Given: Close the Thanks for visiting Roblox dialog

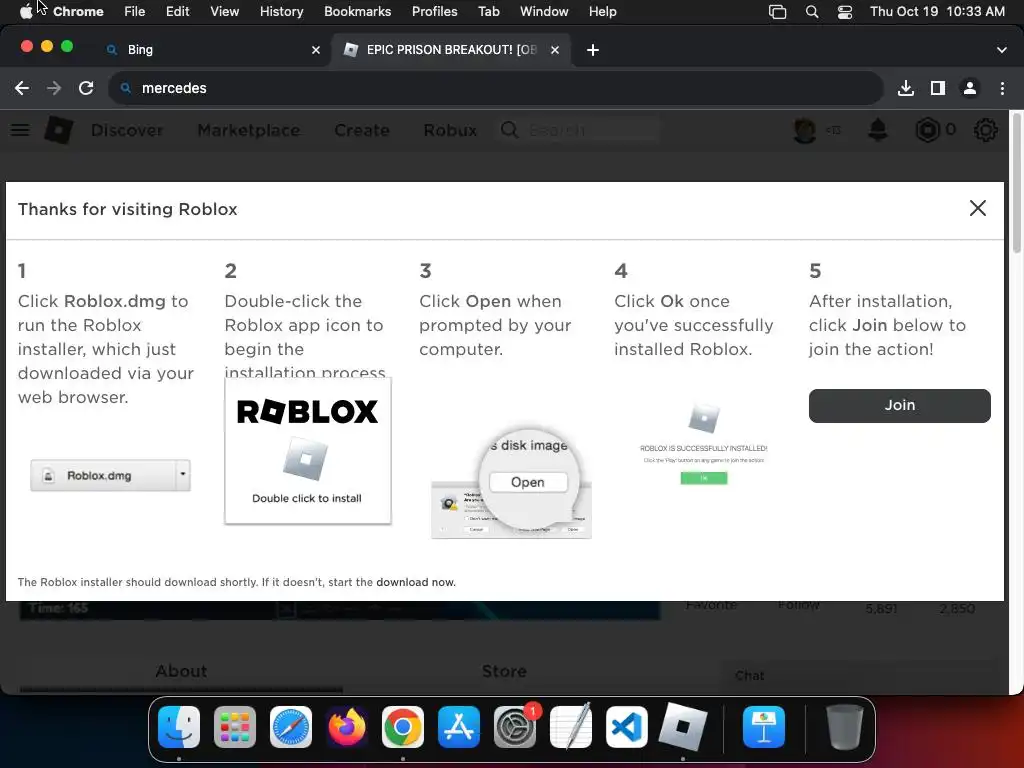Looking at the screenshot, I should click(977, 208).
